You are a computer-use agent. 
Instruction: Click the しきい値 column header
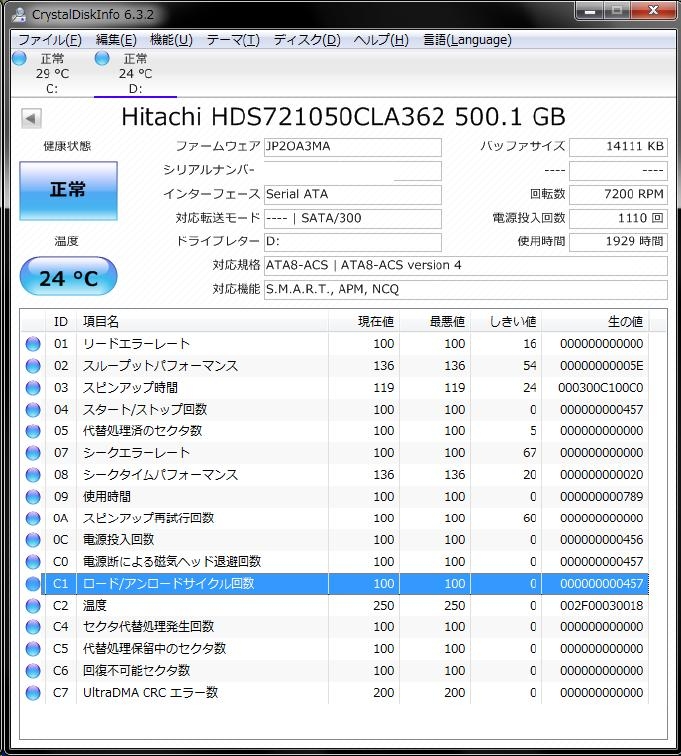pyautogui.click(x=506, y=322)
